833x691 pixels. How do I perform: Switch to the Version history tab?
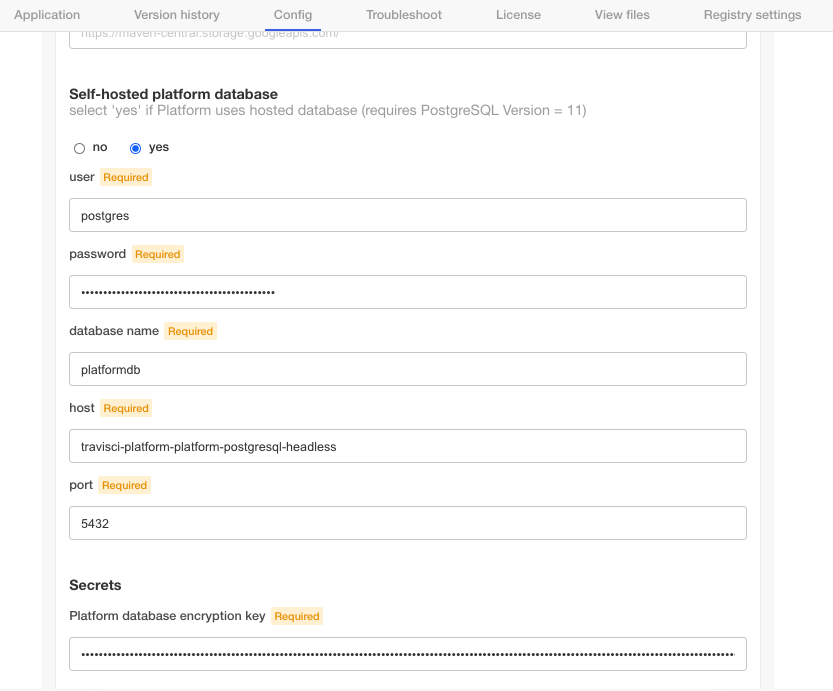177,15
